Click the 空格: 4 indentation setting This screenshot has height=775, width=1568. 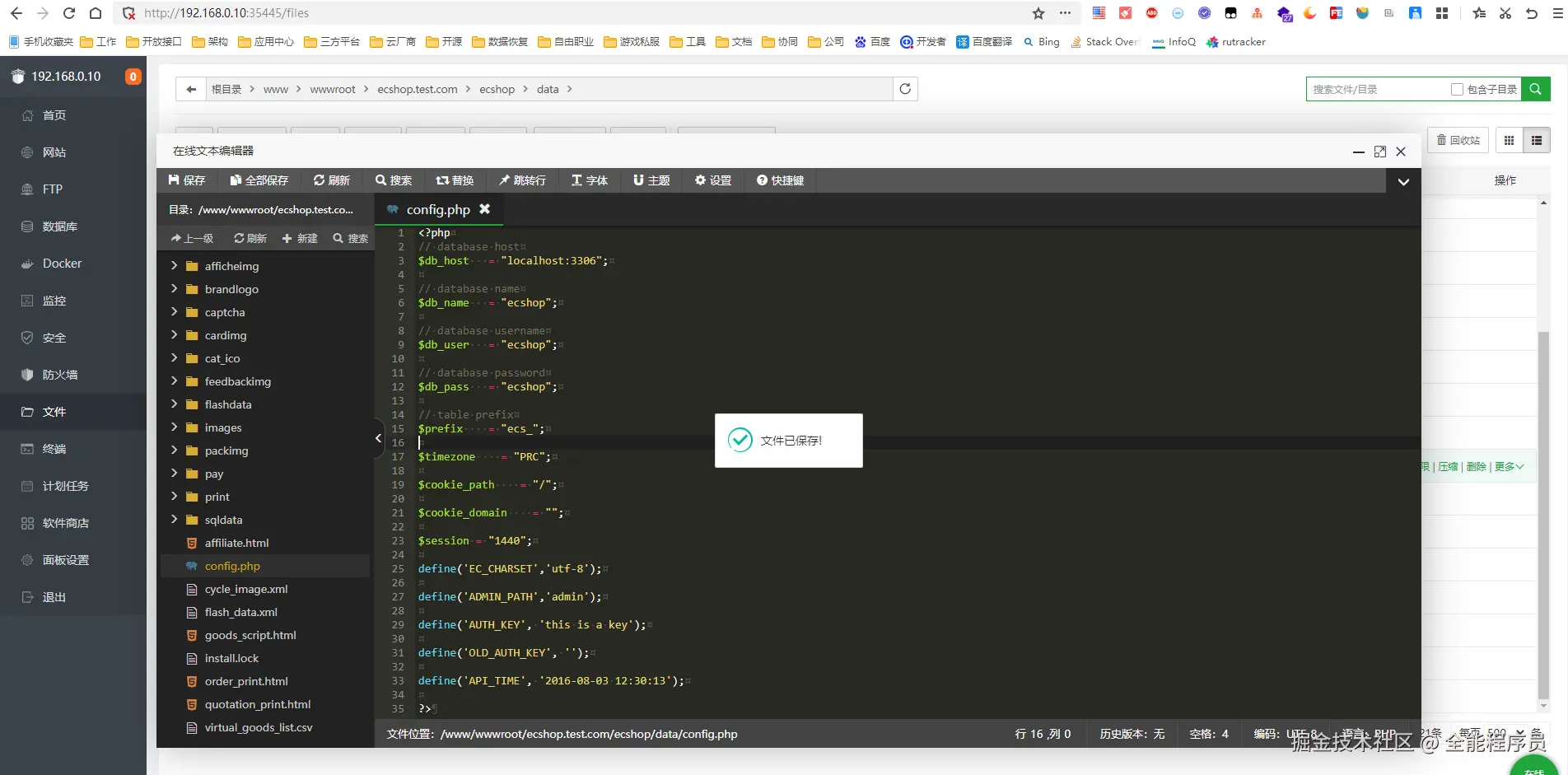click(x=1209, y=734)
